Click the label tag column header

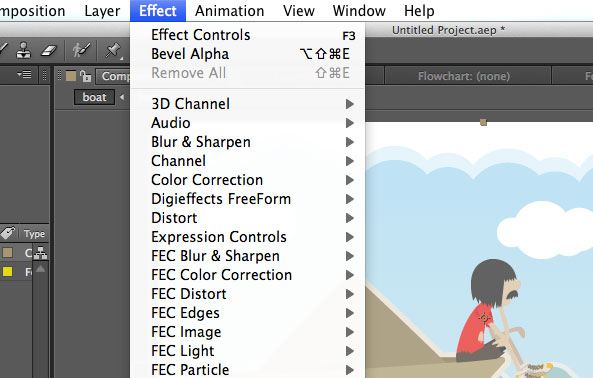click(8, 233)
